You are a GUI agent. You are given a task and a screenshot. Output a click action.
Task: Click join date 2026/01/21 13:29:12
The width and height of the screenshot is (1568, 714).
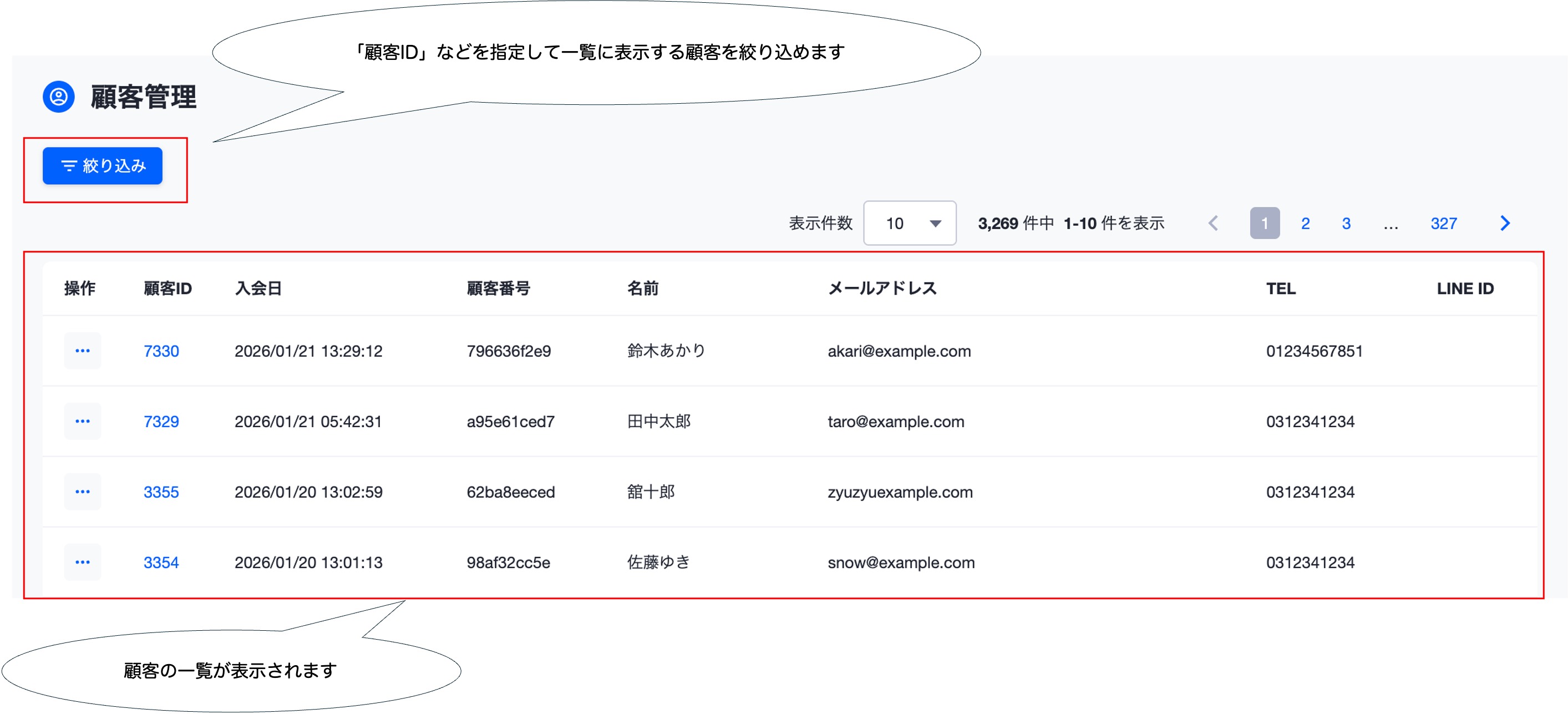tap(308, 351)
